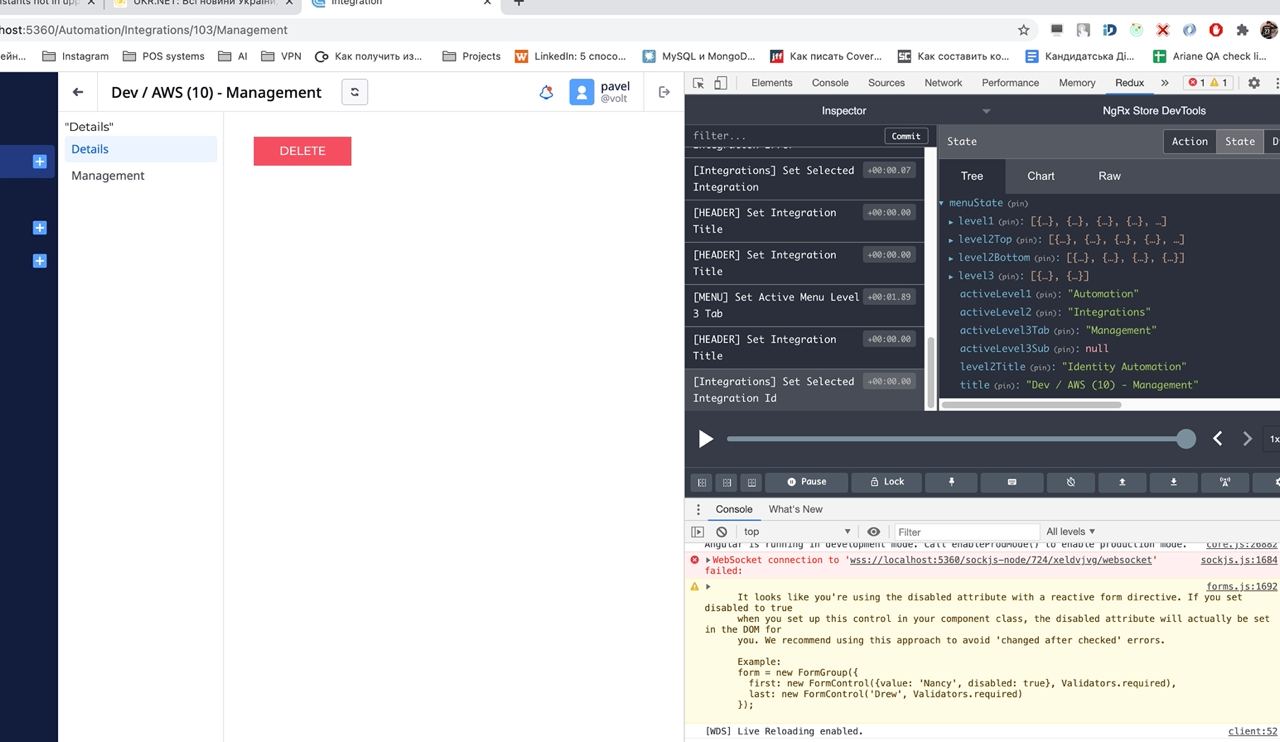Open the Inspector monitor dropdown
Screen dimensions: 1280x742
[986, 111]
